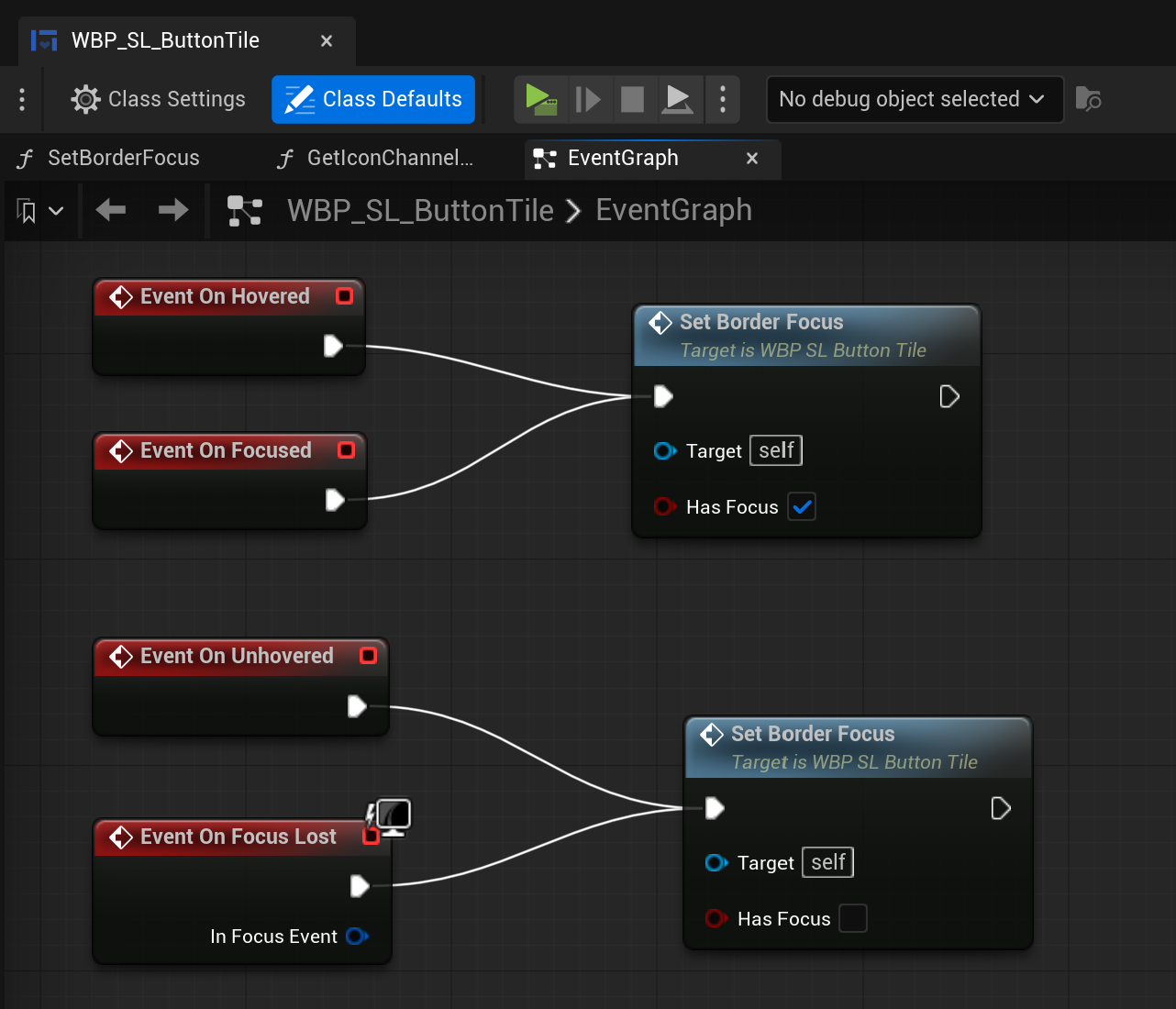The height and width of the screenshot is (1009, 1176).
Task: Close the WBP_SL_ButtonTile asset tab
Action: pyautogui.click(x=327, y=41)
